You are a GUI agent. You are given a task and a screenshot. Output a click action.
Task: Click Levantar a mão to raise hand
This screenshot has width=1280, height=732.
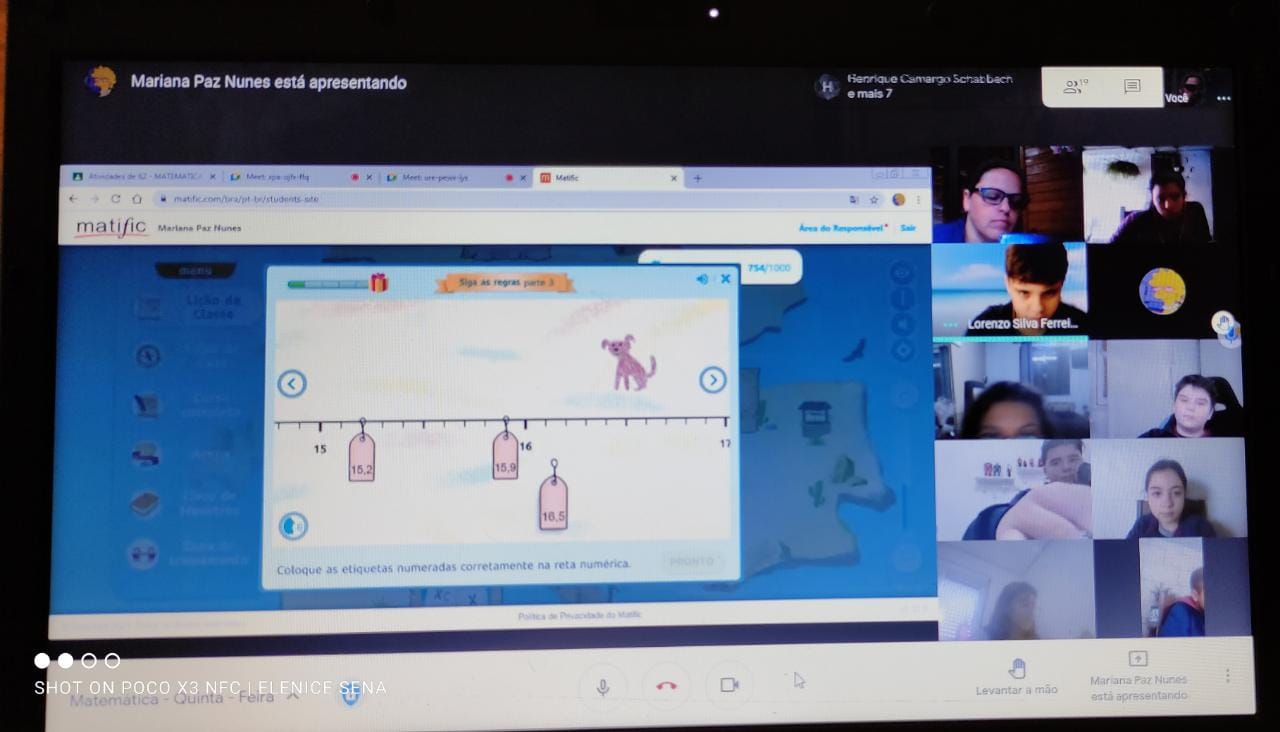click(1016, 677)
